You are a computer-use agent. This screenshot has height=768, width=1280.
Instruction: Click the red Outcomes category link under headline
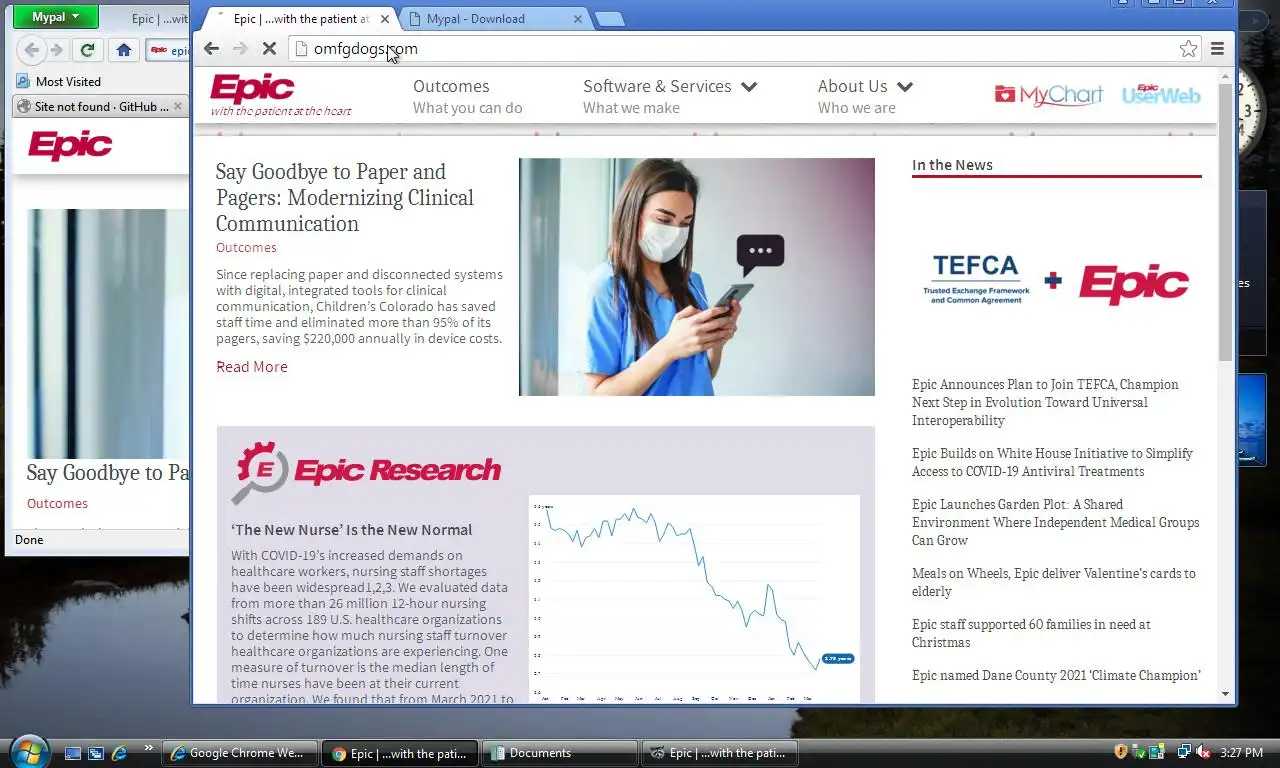246,247
